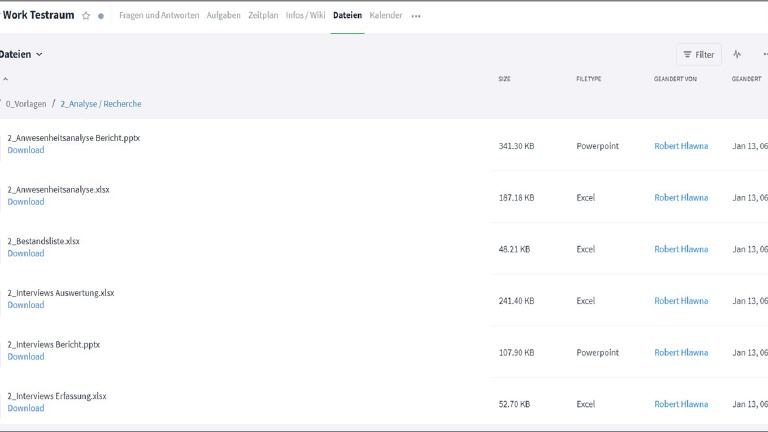Image resolution: width=768 pixels, height=432 pixels.
Task: Navigate to 0_Vorlagen breadcrumb folder
Action: point(26,104)
